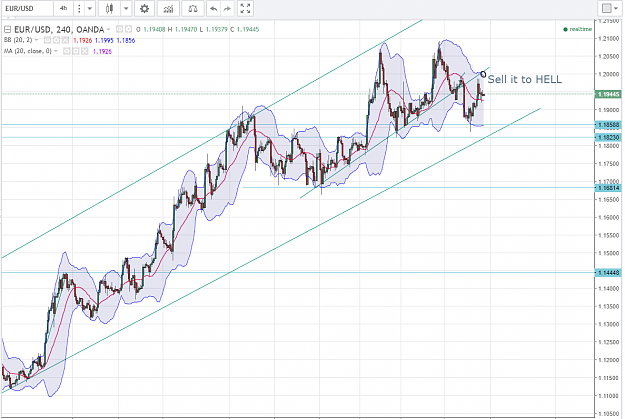Open the chart layout selector dropdown

pos(610,8)
